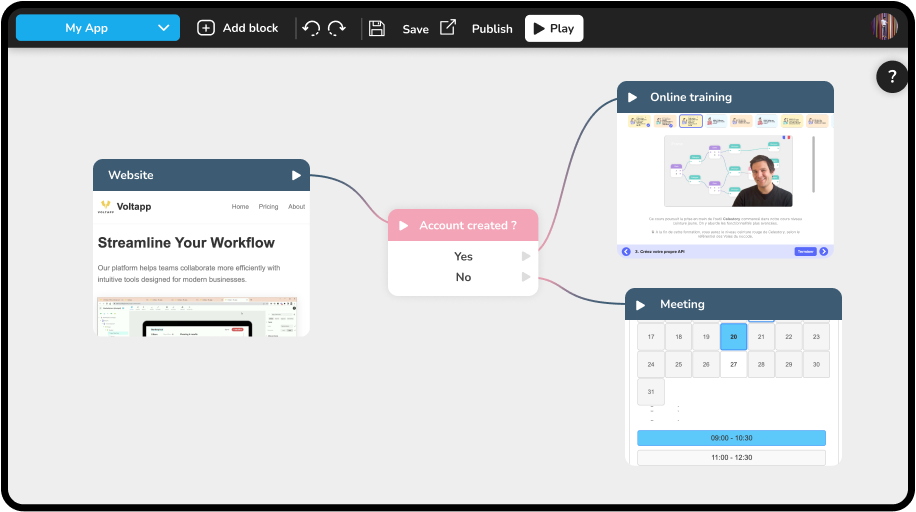Viewport: 916px width, 512px height.
Task: Select day 31 in Meeting calendar
Action: [651, 392]
